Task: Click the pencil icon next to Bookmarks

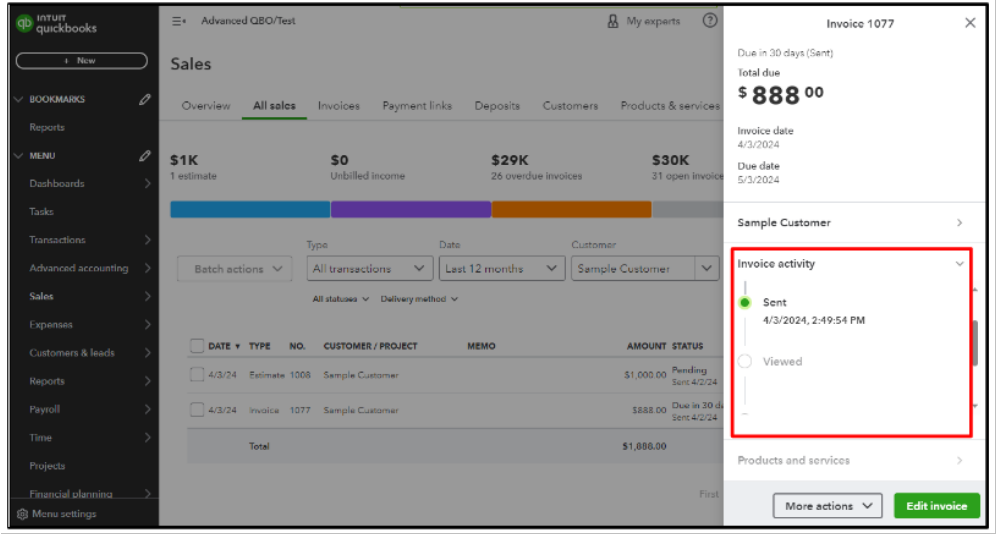Action: [145, 99]
